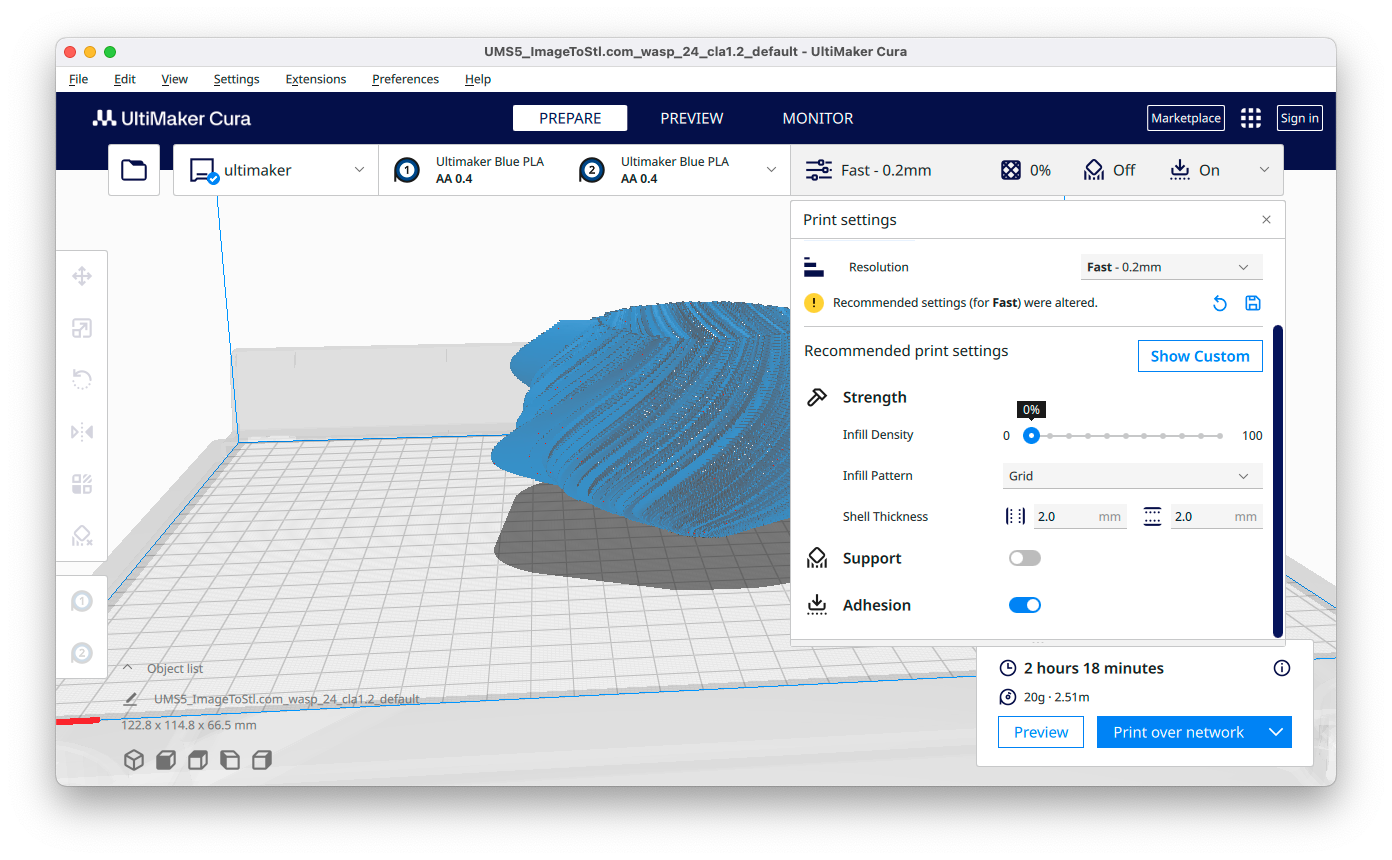Select the Mirror tool in sidebar
The width and height of the screenshot is (1392, 860).
82,432
